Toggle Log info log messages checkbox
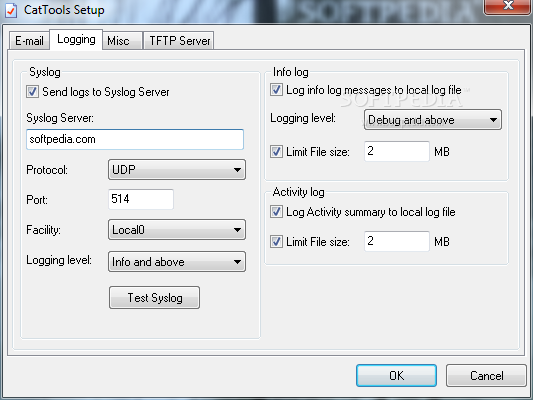The height and width of the screenshot is (400, 533). 276,90
